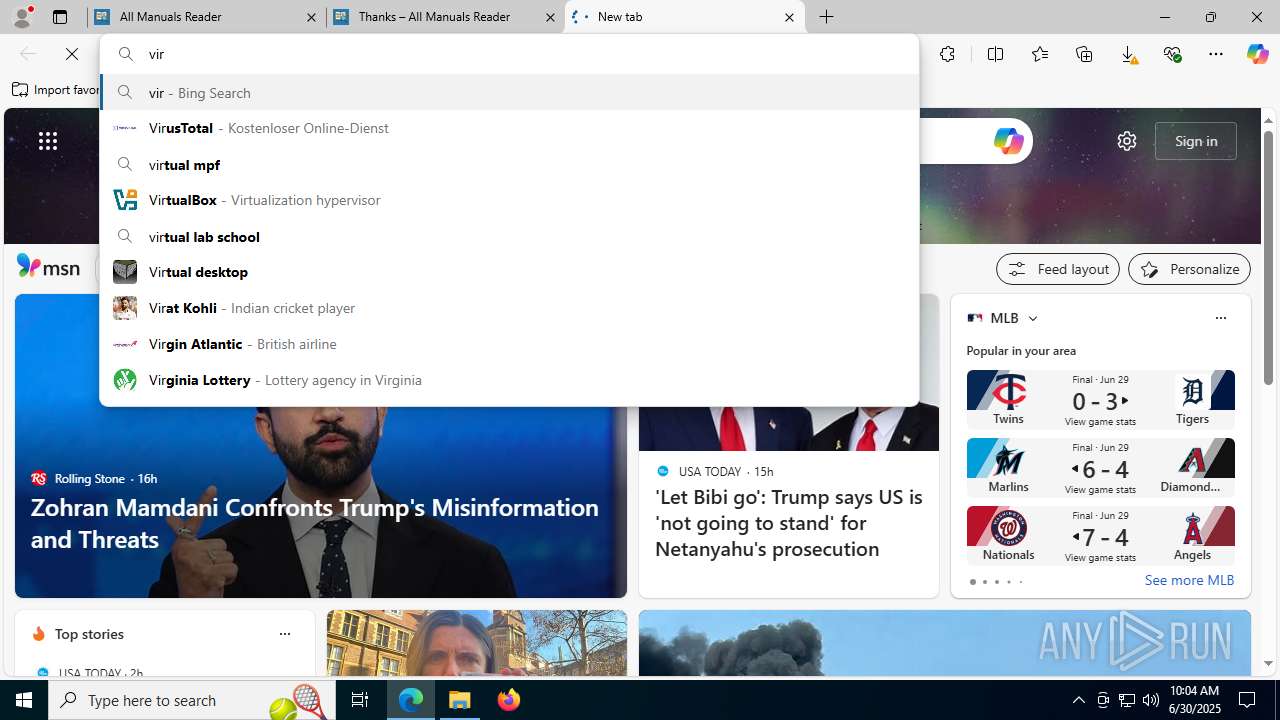Viewport: 1280px width, 720px height.
Task: Expand the MLB league dropdown chevron
Action: (1033, 319)
